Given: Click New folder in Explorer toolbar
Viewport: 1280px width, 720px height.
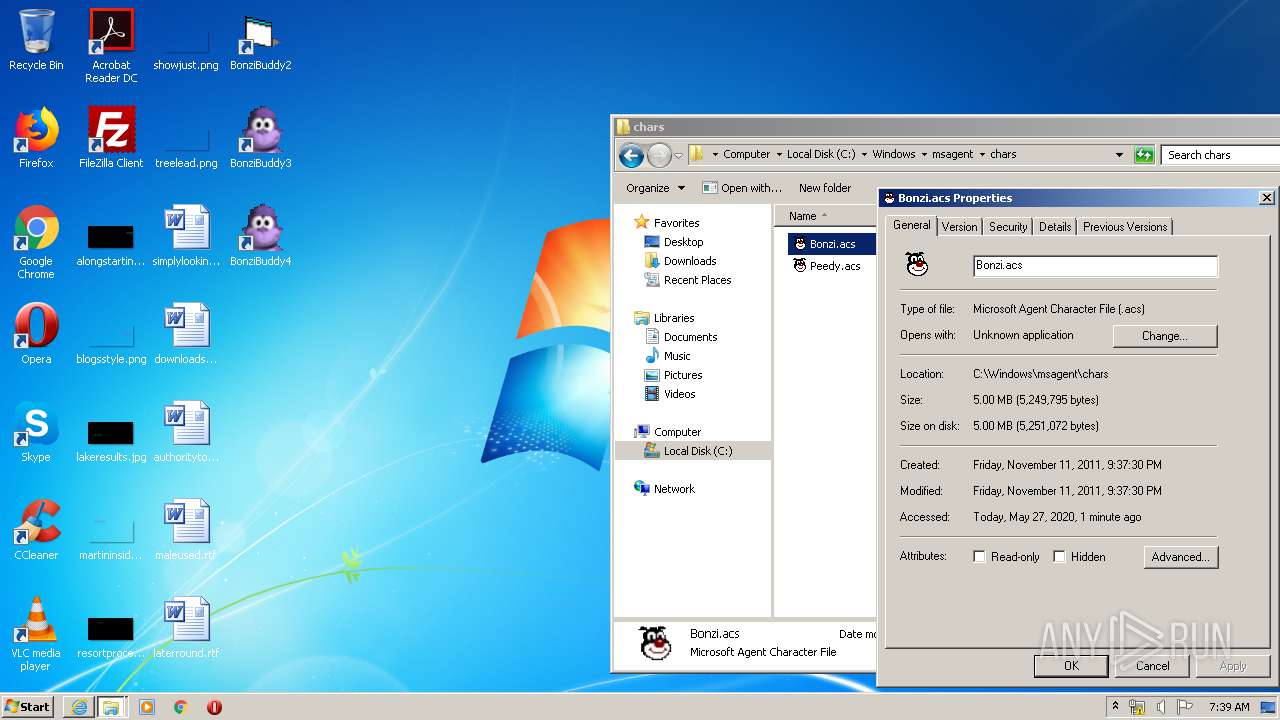Looking at the screenshot, I should click(x=825, y=188).
